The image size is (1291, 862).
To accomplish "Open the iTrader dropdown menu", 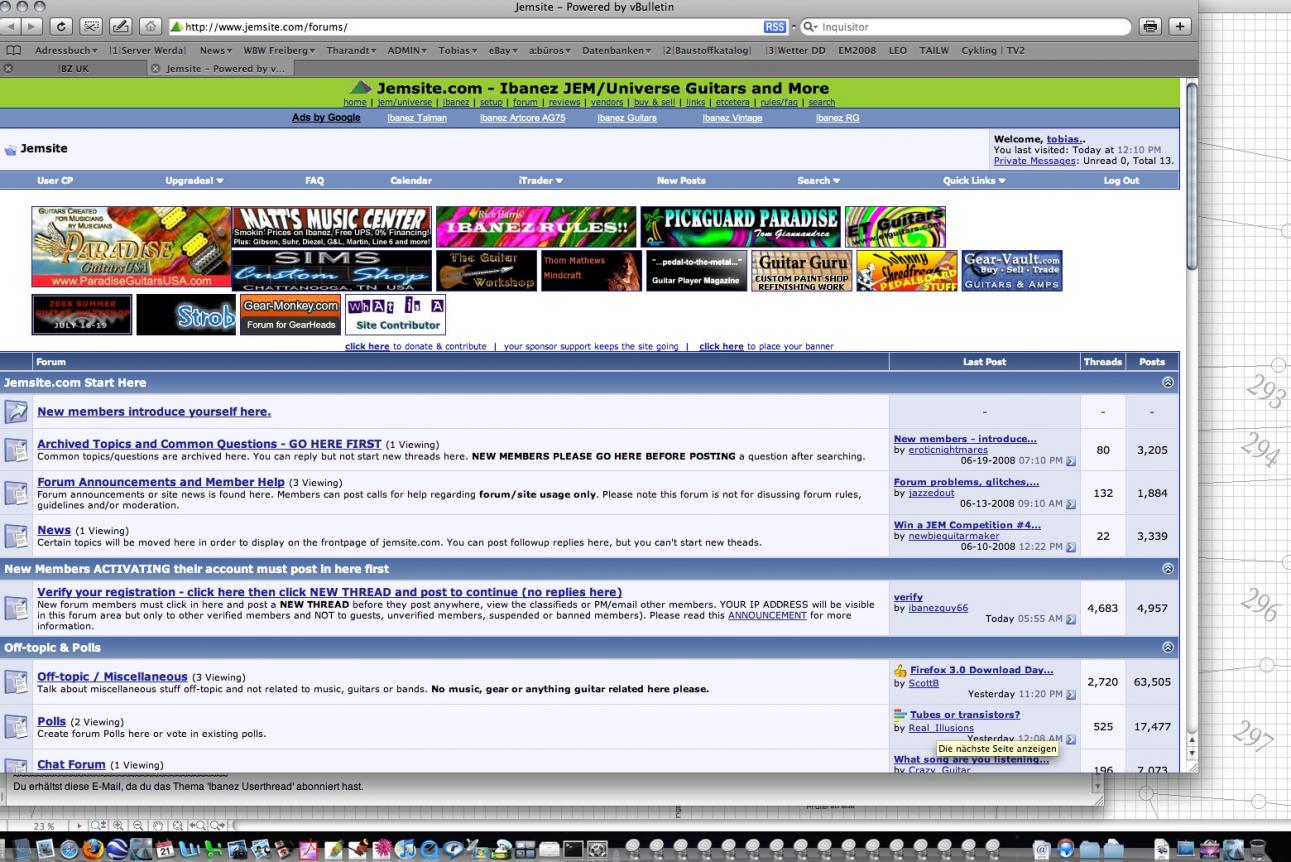I will coord(541,181).
